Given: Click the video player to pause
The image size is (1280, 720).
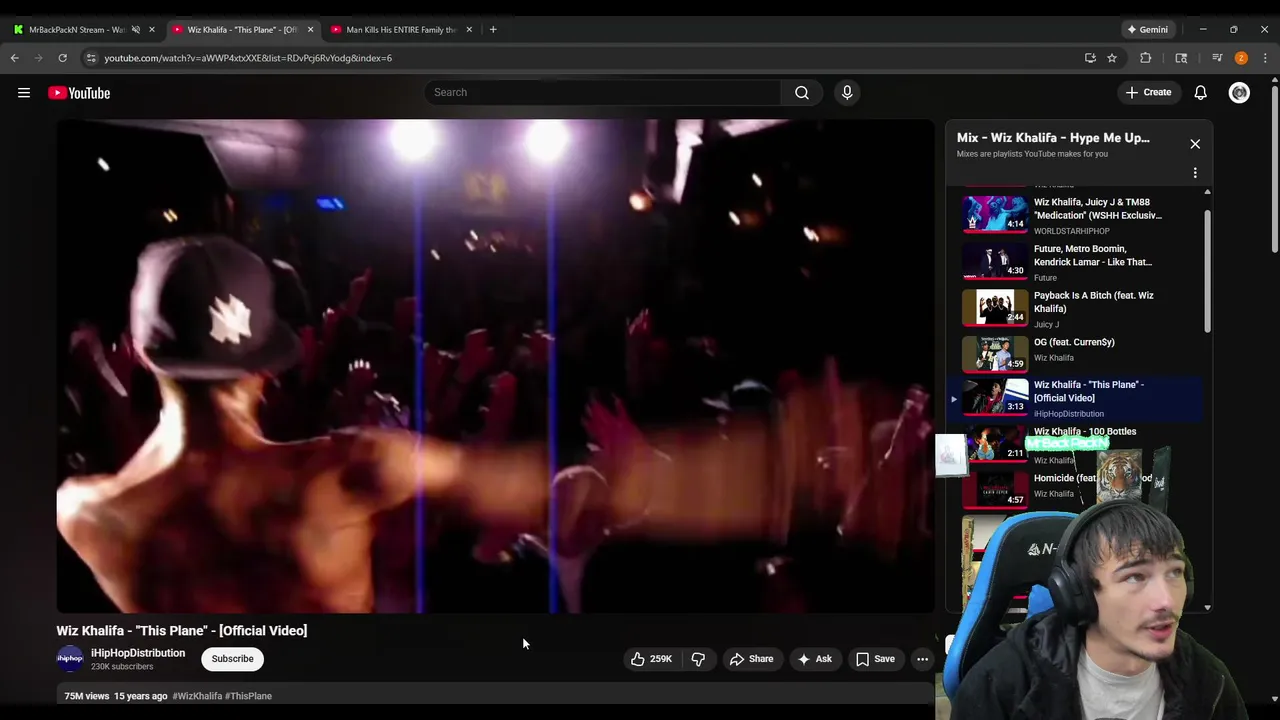Looking at the screenshot, I should (495, 366).
